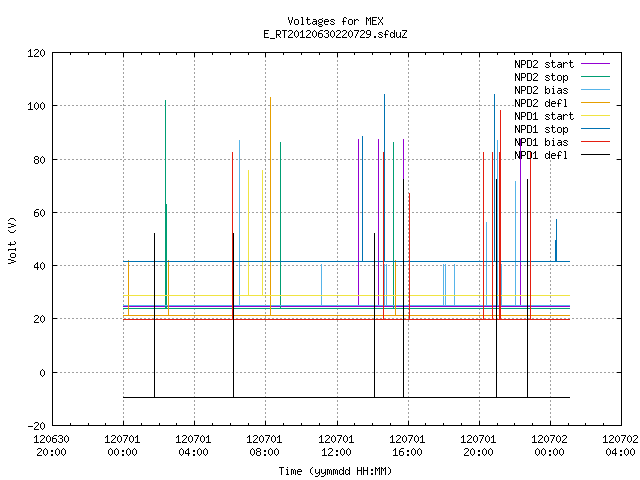This screenshot has height=480, width=640.
Task: Click the 'NPD1 defl' legend label
Action: 541,156
